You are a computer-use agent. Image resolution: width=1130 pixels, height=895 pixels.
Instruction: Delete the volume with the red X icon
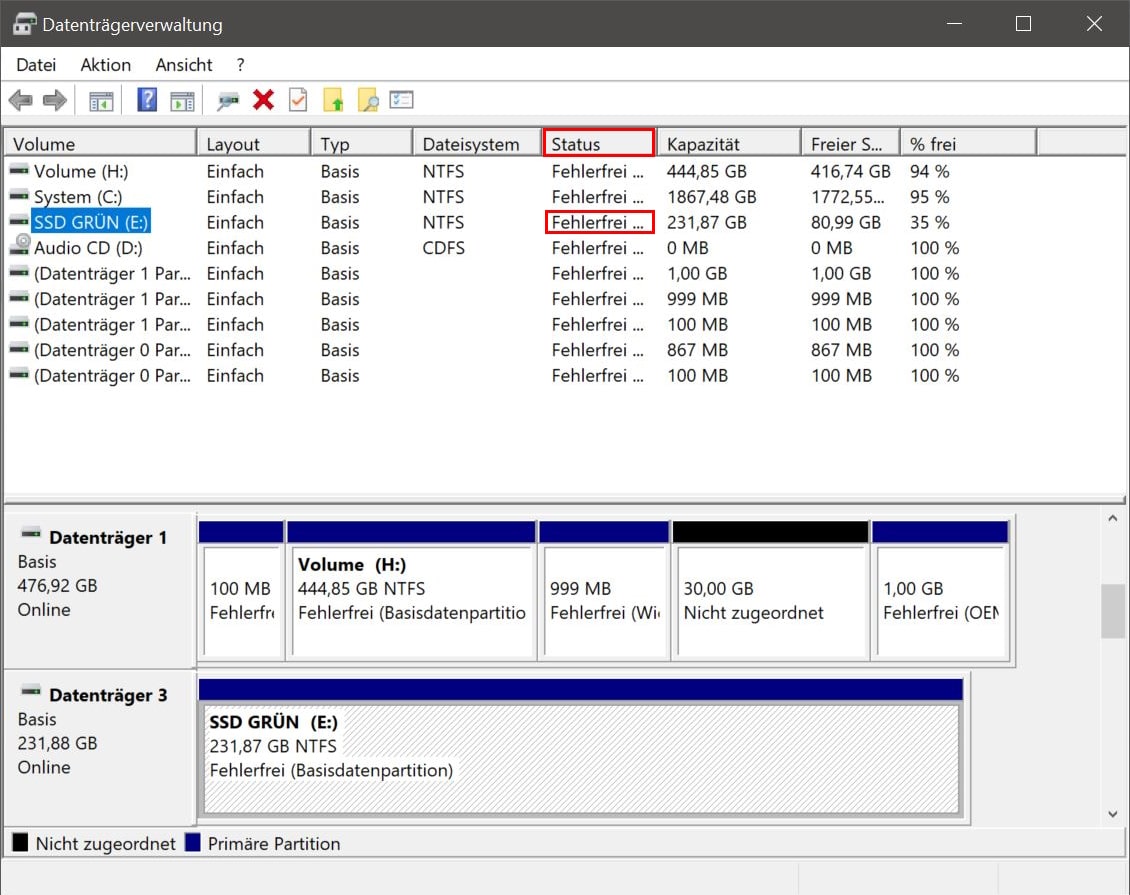[263, 99]
